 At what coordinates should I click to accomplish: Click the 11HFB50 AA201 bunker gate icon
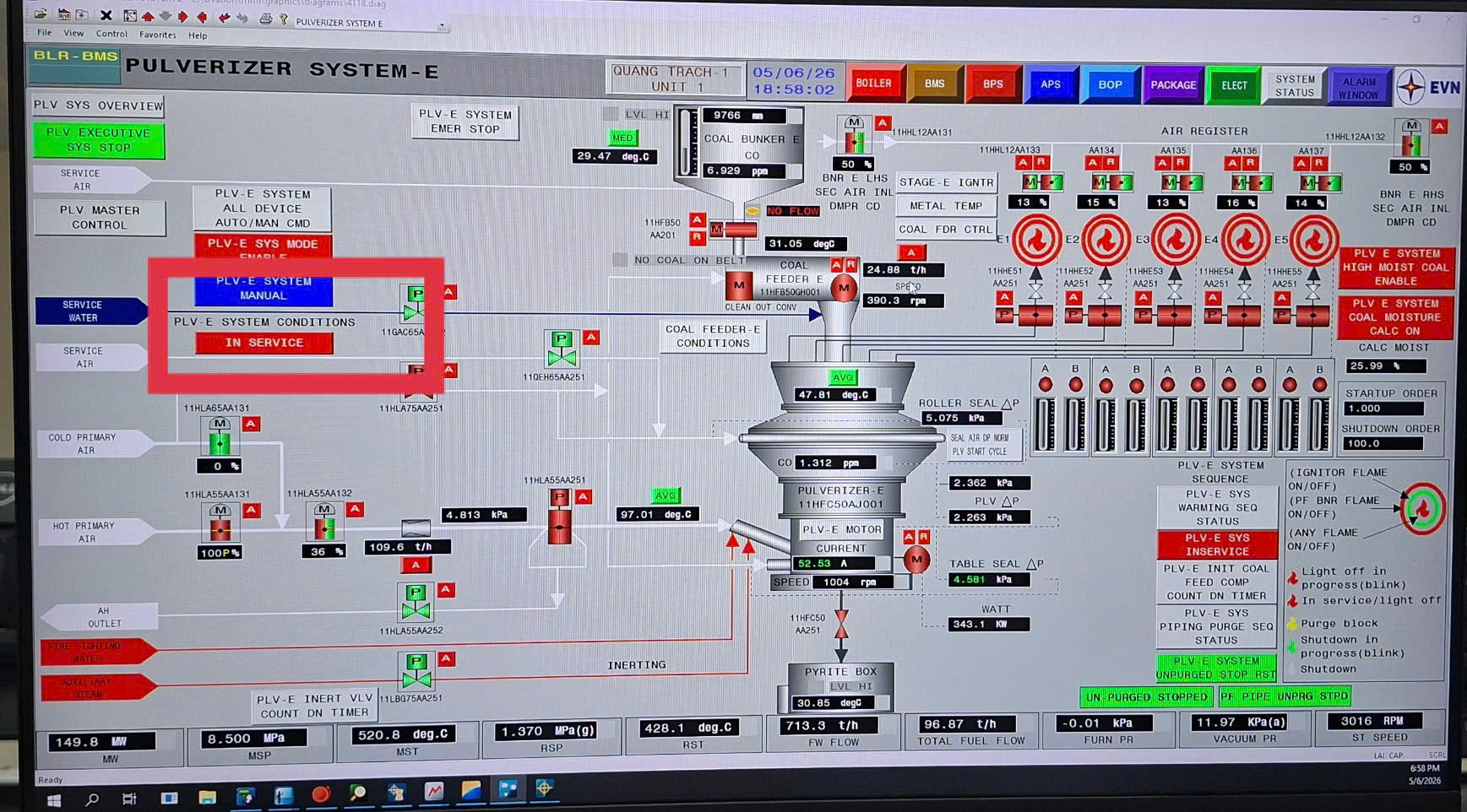[733, 230]
